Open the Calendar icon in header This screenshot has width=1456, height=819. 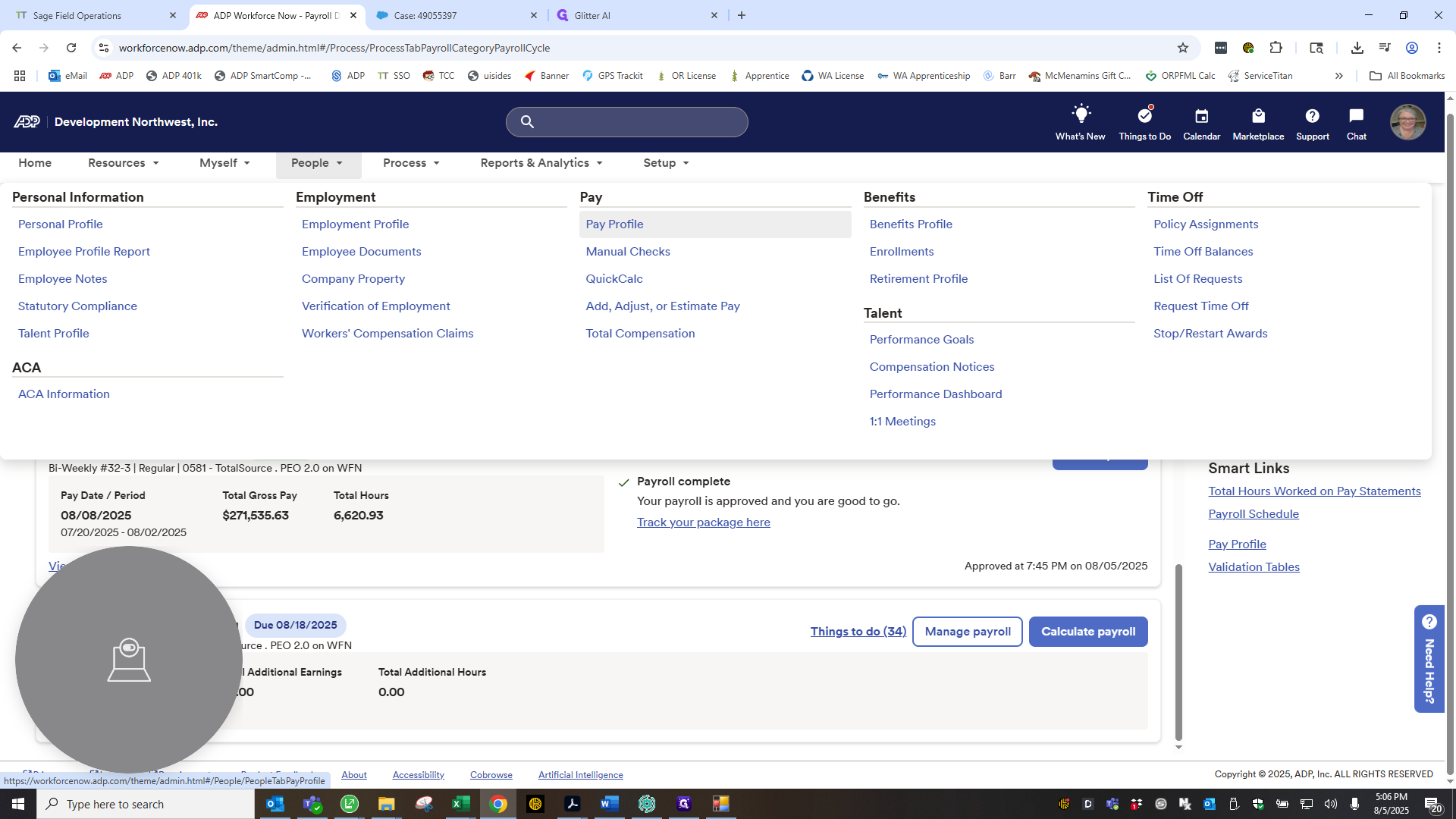[x=1201, y=122]
